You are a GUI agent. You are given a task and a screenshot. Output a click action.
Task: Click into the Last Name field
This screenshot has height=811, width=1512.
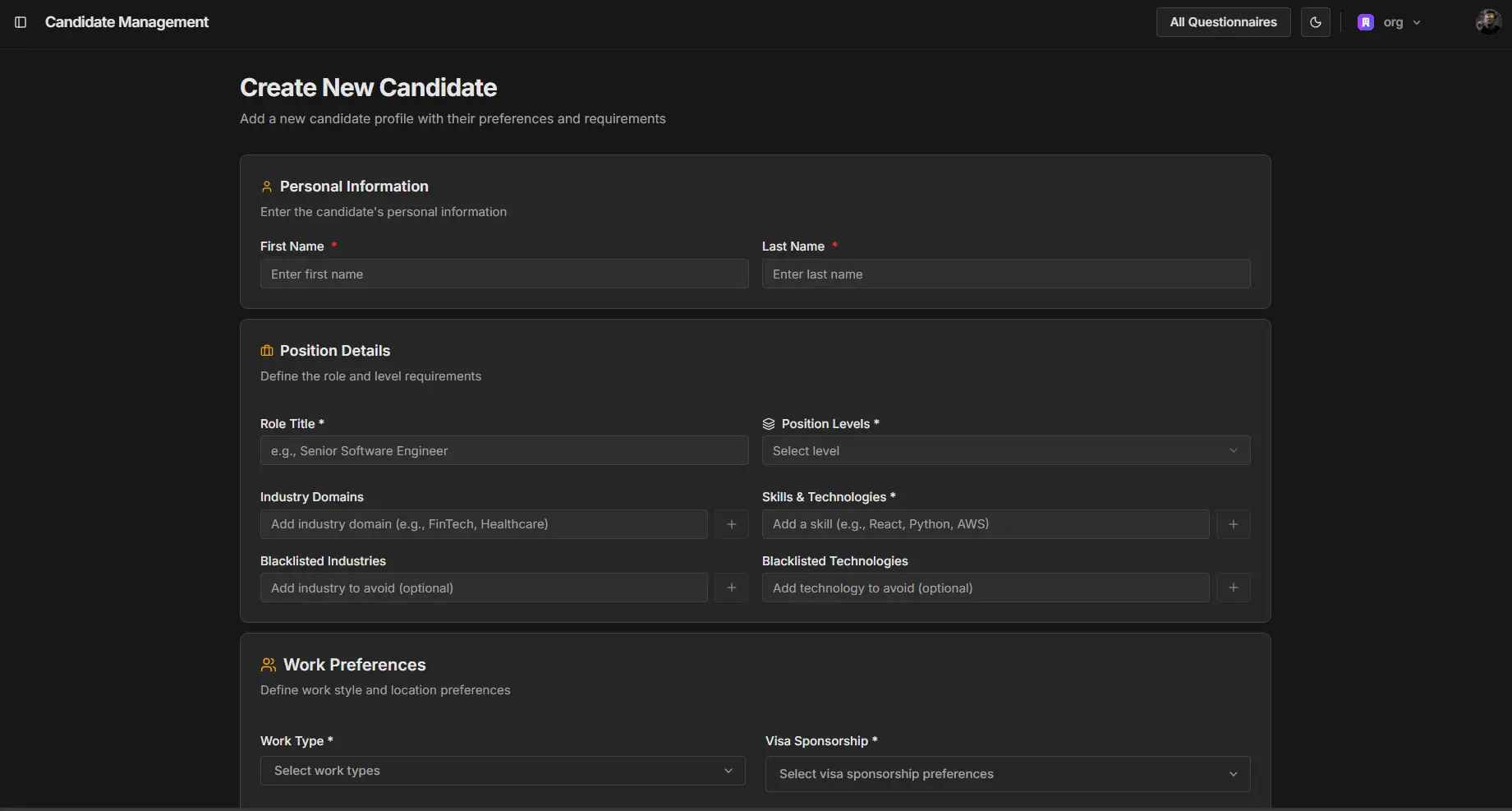(1005, 274)
